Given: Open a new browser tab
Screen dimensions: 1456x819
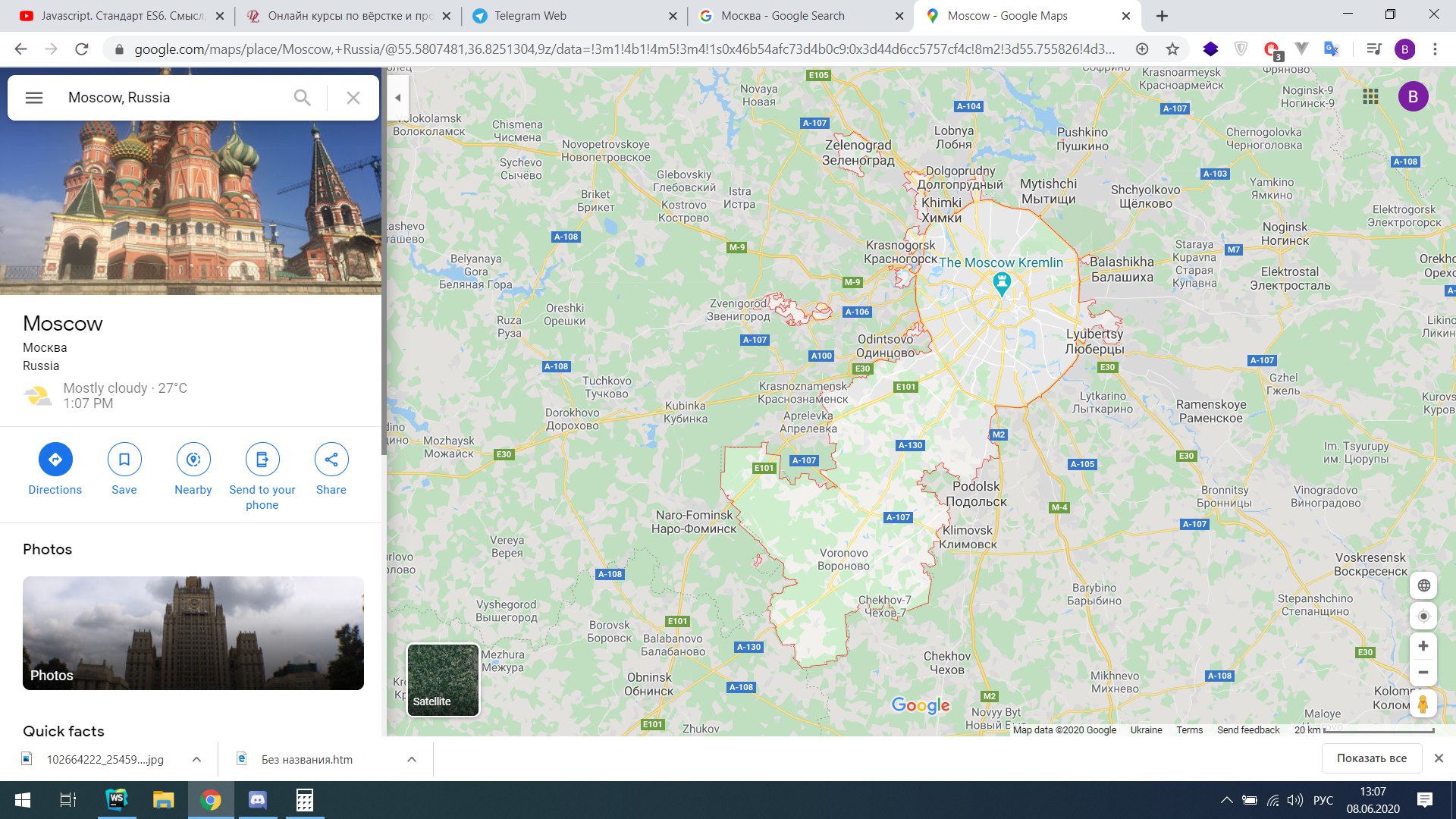Looking at the screenshot, I should (1162, 16).
